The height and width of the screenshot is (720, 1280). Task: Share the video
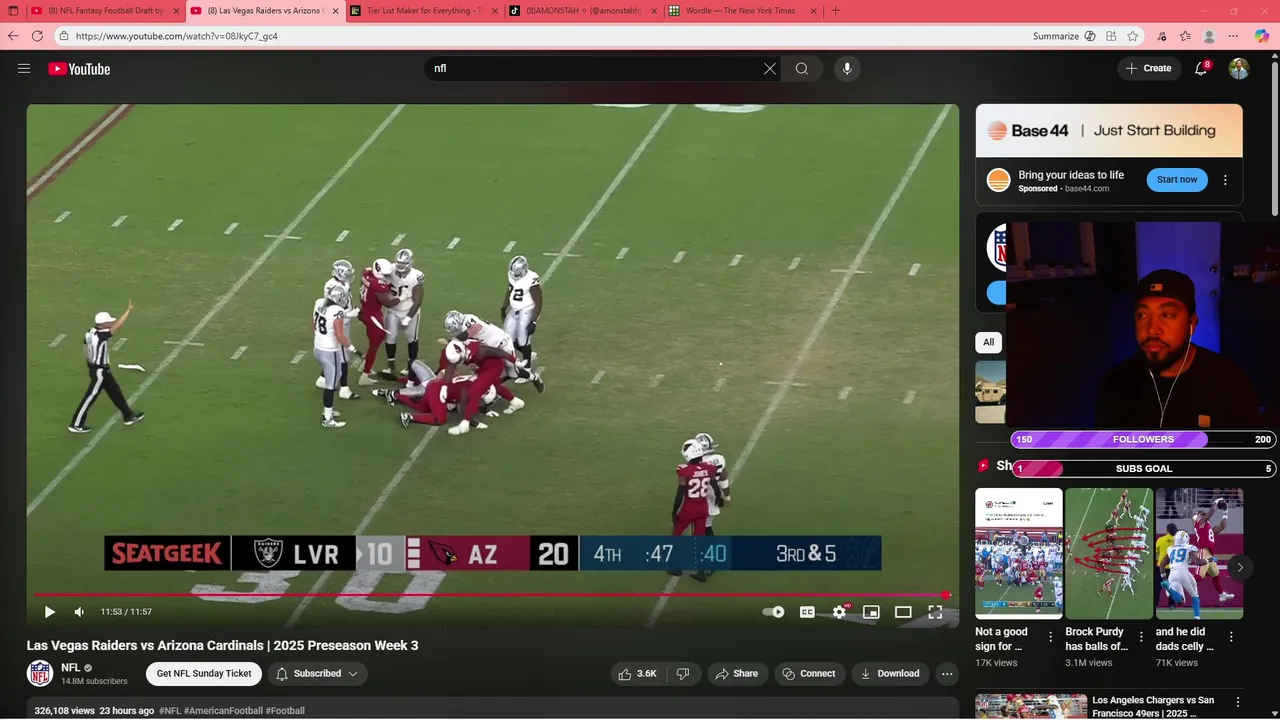[736, 673]
